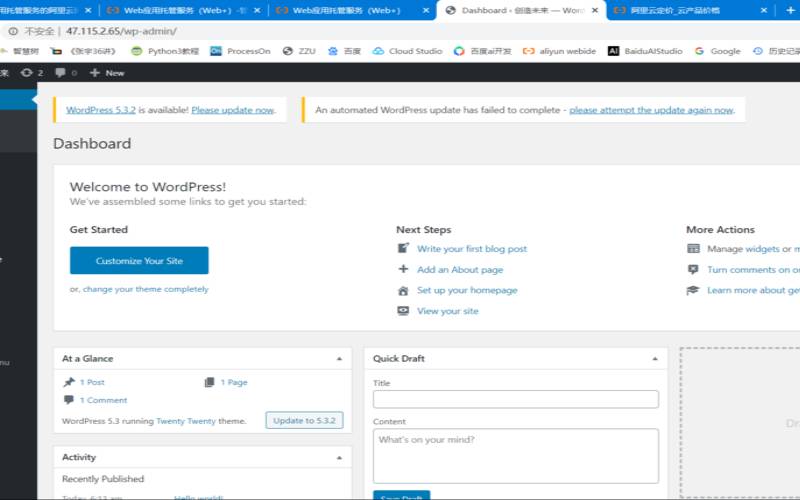Screen dimensions: 800x500
Task: Collapse the At a Glance panel
Action: 339,359
